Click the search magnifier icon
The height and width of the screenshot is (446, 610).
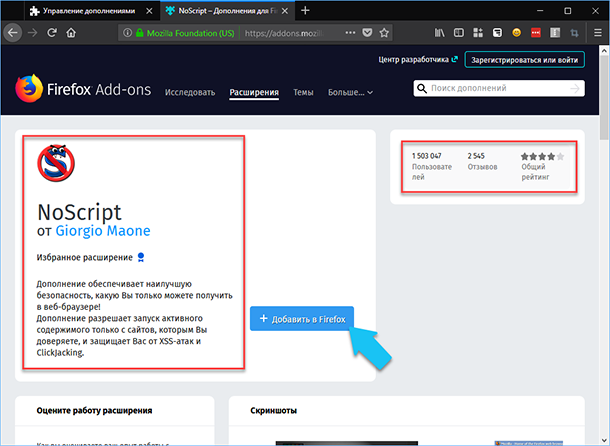422,88
